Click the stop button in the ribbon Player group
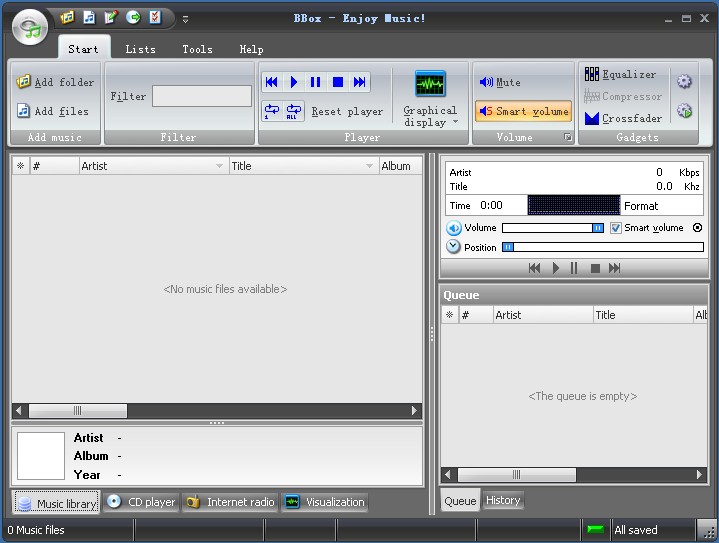 click(338, 82)
